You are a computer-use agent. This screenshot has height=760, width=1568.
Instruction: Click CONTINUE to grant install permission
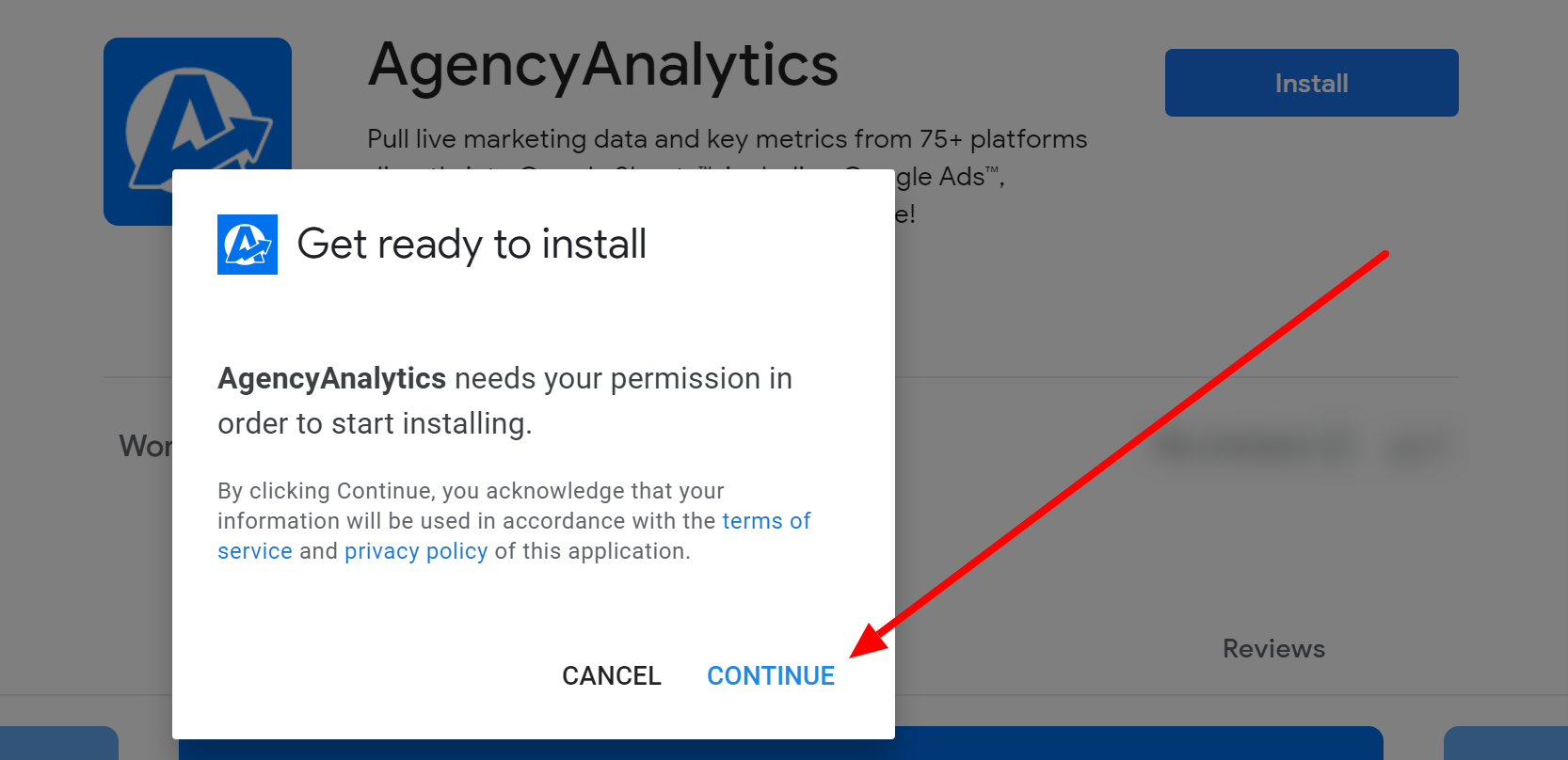tap(771, 675)
